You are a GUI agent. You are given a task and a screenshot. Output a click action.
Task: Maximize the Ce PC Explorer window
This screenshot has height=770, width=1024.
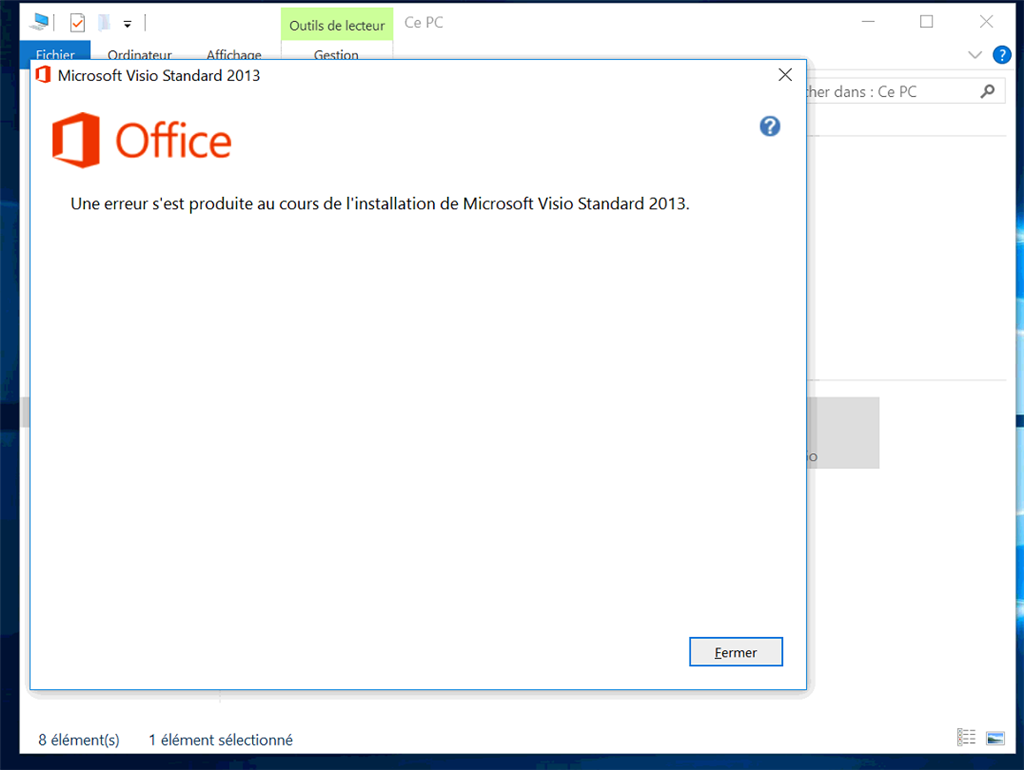(926, 22)
